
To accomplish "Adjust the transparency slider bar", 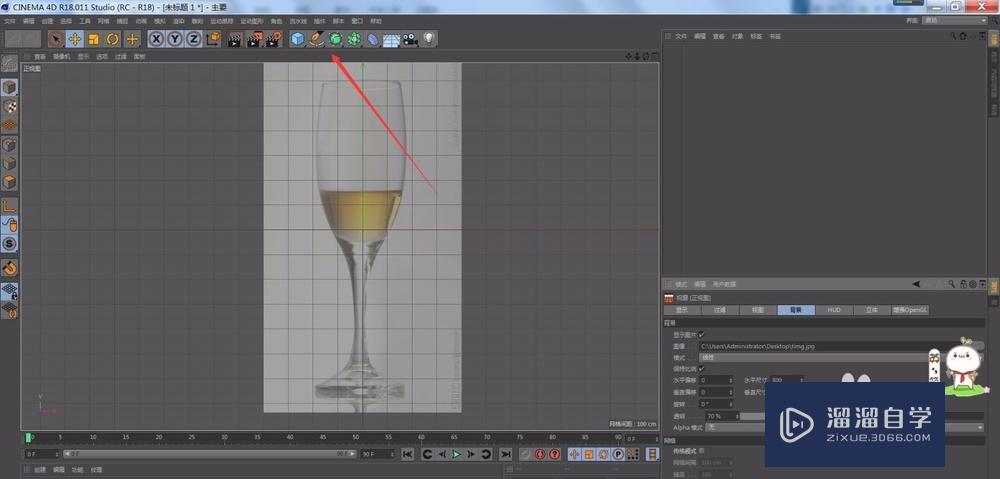I will click(x=753, y=416).
